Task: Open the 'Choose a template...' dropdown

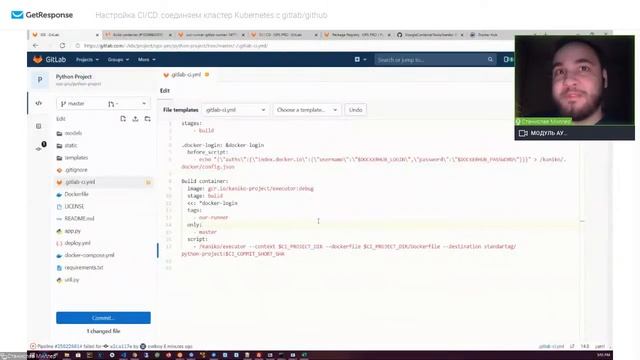Action: (x=307, y=110)
